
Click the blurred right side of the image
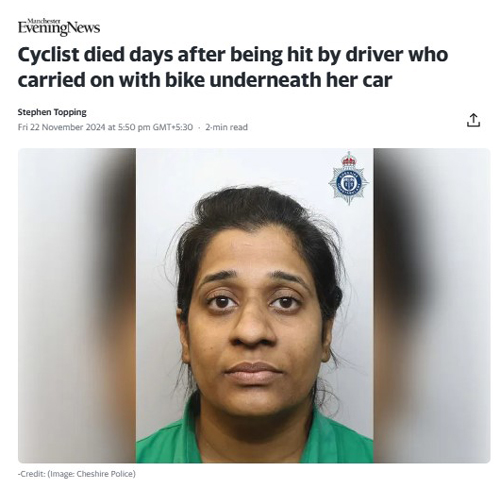point(432,305)
